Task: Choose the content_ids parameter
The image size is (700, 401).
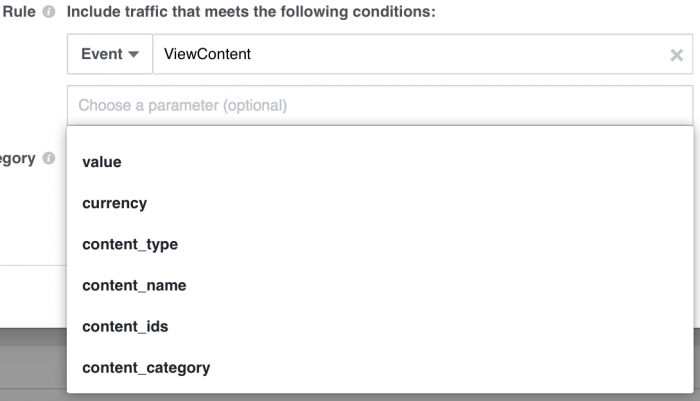Action: click(125, 326)
